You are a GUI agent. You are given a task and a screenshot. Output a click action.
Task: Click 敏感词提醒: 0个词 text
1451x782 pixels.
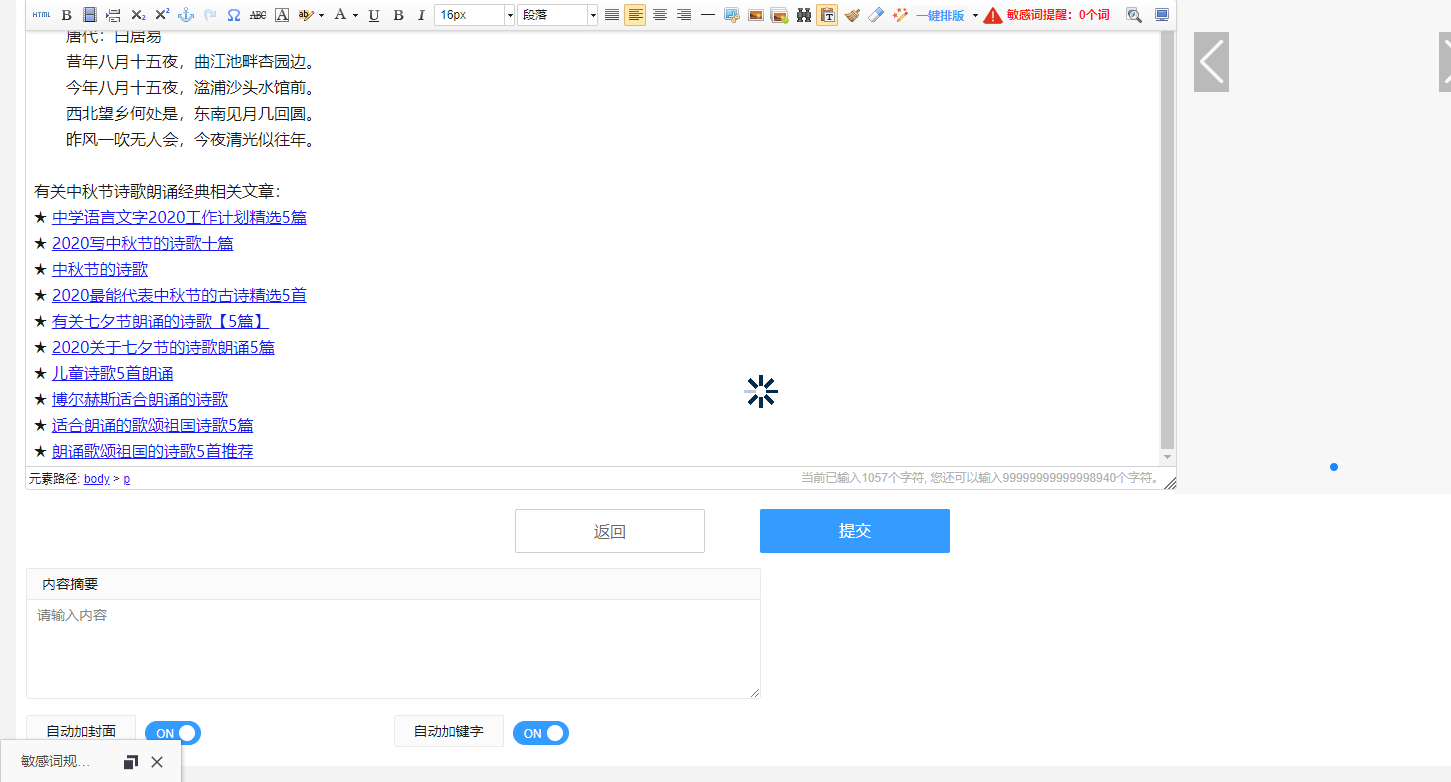1058,15
